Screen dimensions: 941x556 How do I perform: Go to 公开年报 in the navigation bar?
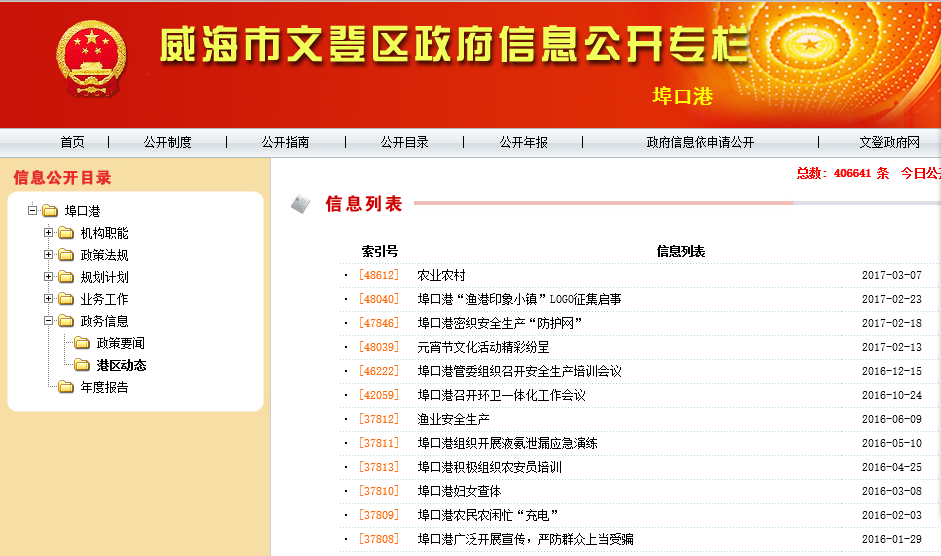(x=523, y=142)
